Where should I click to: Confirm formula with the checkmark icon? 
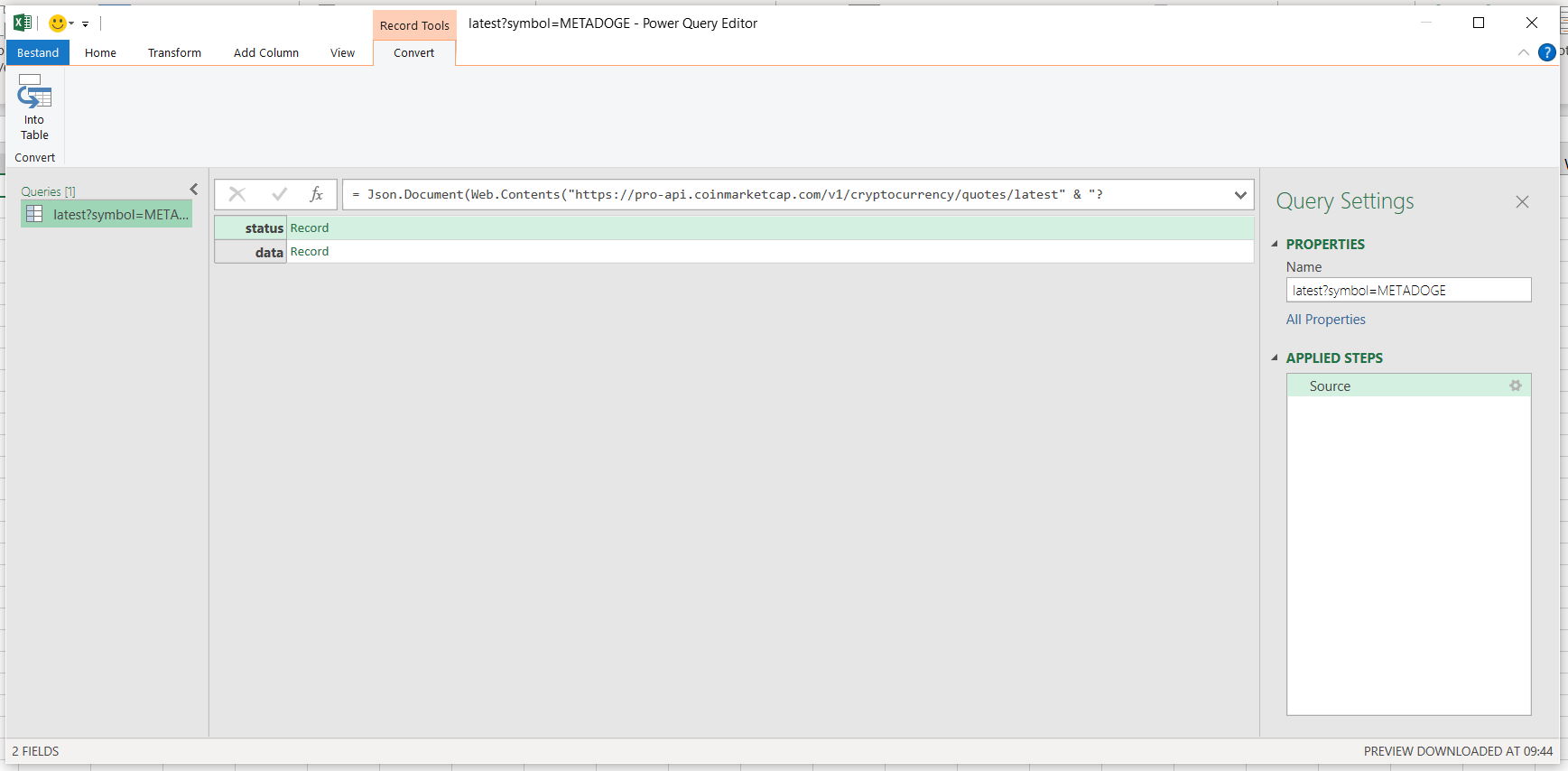point(279,194)
